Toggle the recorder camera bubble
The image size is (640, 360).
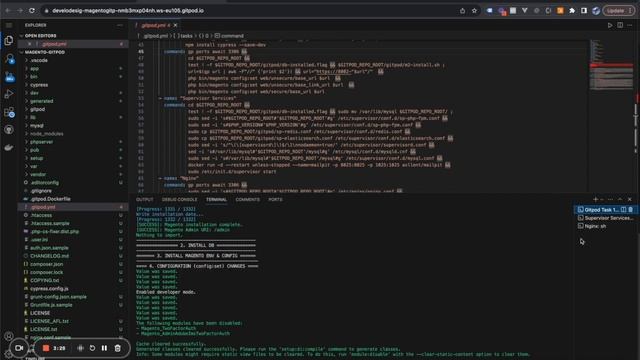click(x=19, y=348)
